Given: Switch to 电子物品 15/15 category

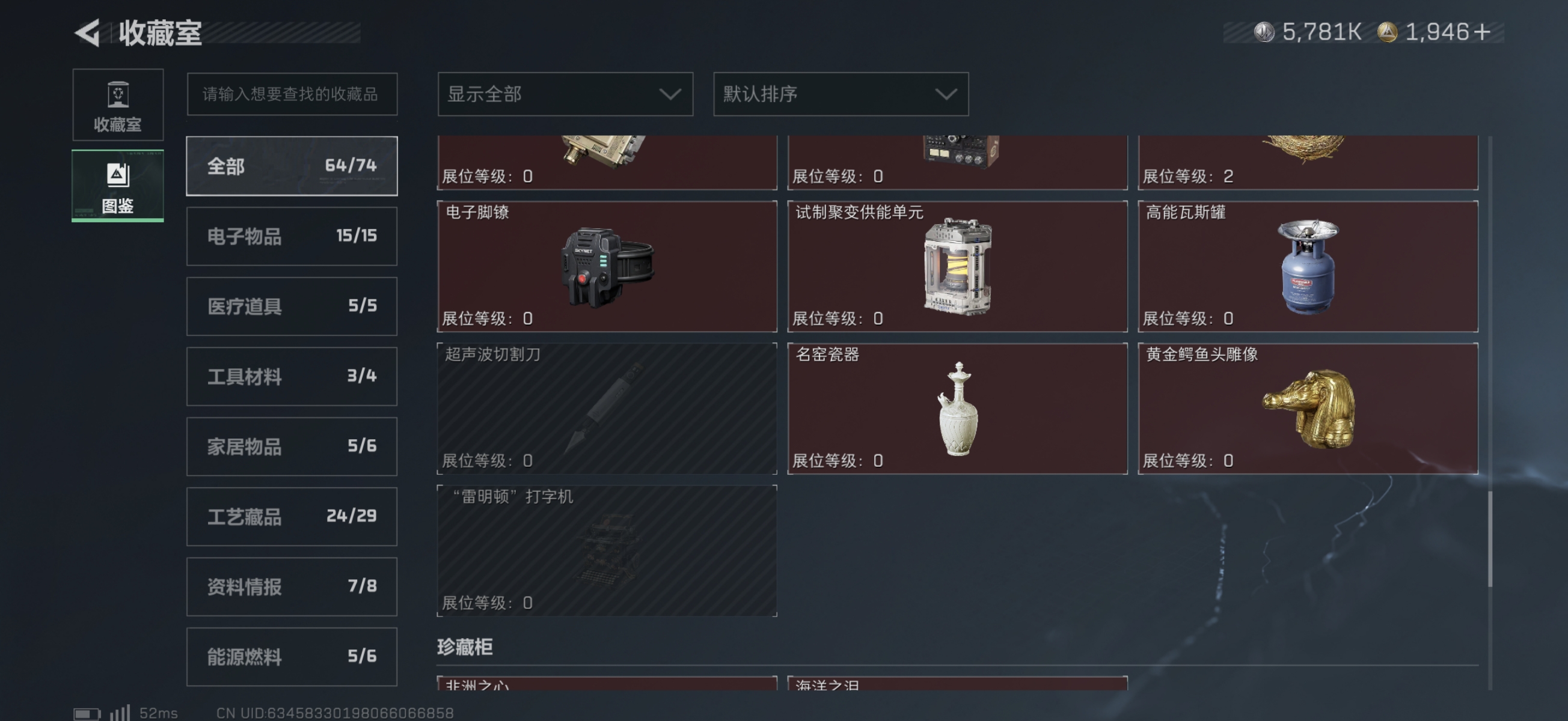Looking at the screenshot, I should pos(292,236).
